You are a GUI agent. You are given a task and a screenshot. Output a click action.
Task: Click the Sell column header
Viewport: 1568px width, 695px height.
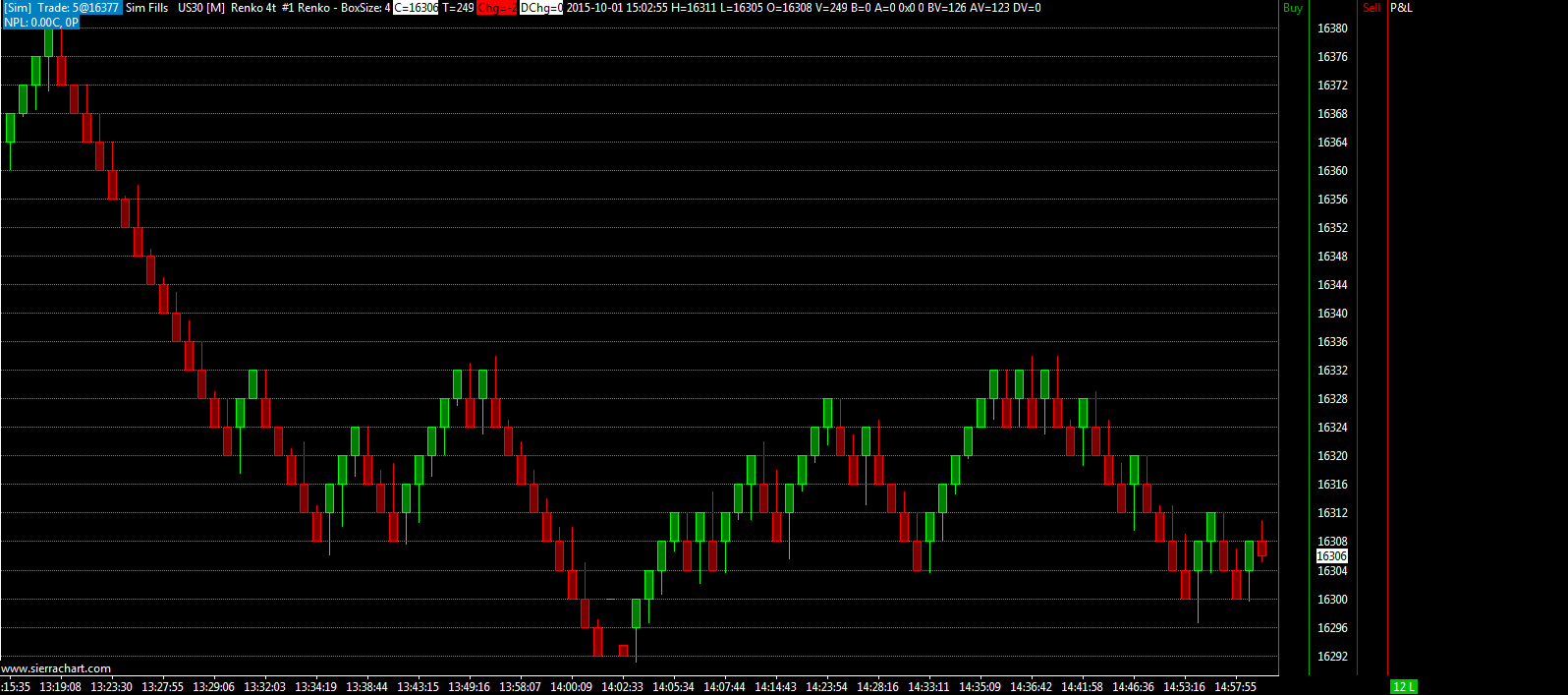[x=1372, y=8]
